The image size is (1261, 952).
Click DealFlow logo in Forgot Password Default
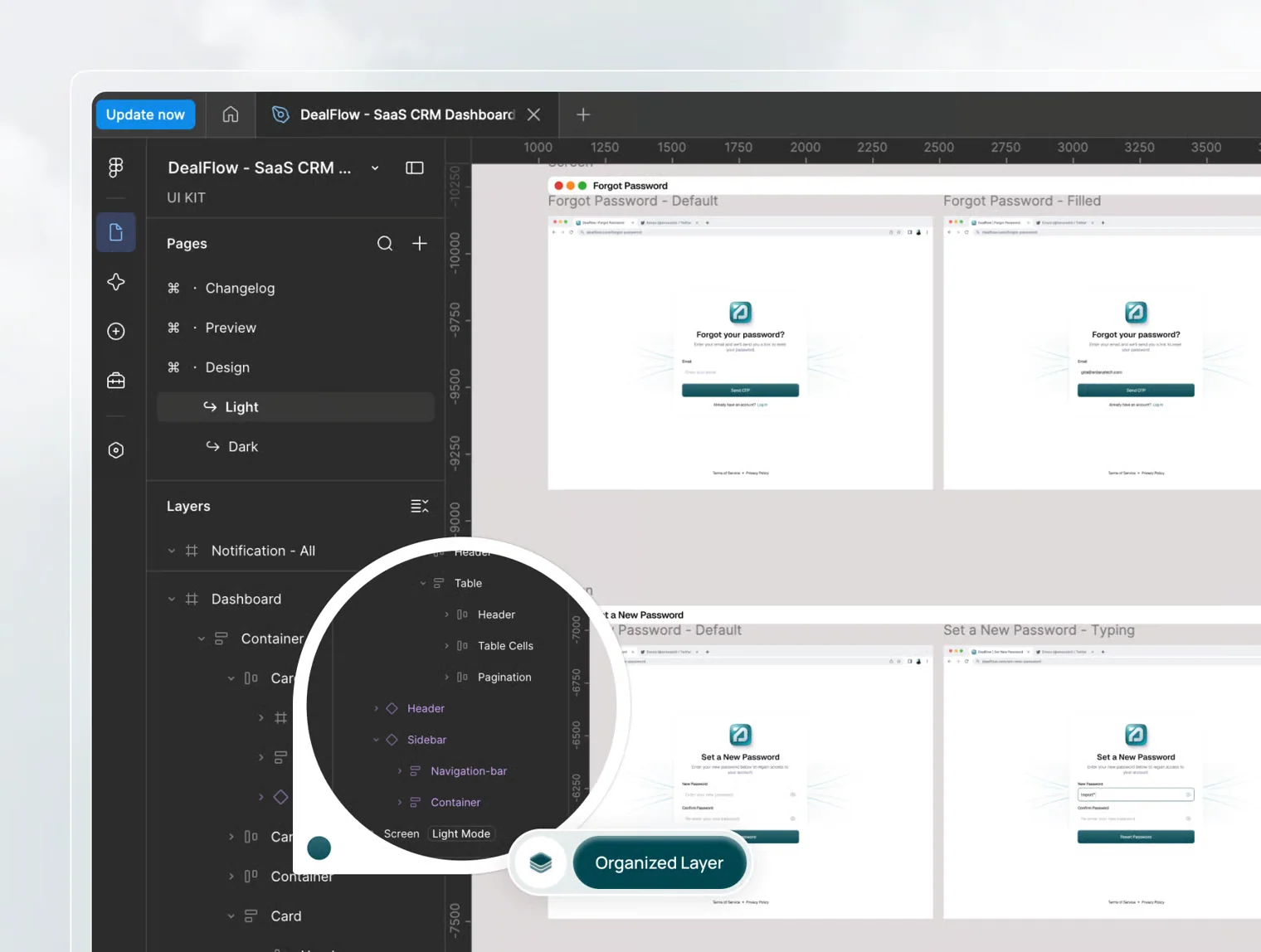(x=740, y=313)
